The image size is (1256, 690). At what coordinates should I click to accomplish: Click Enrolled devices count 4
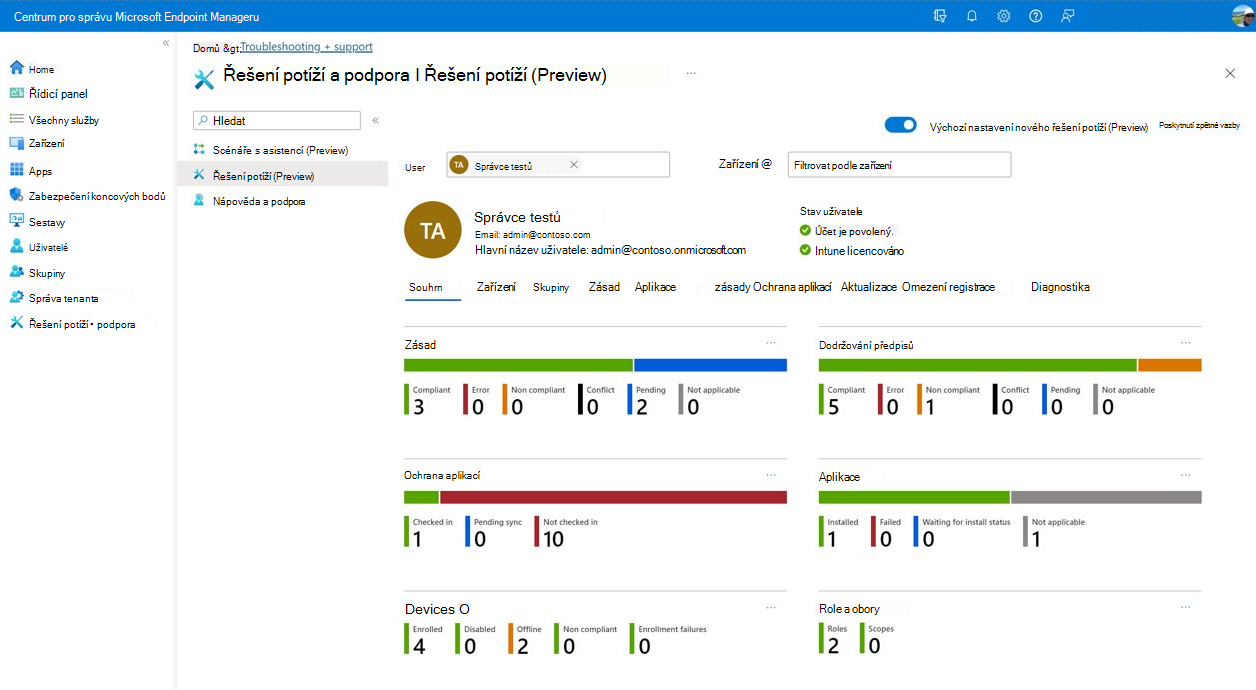coord(419,646)
